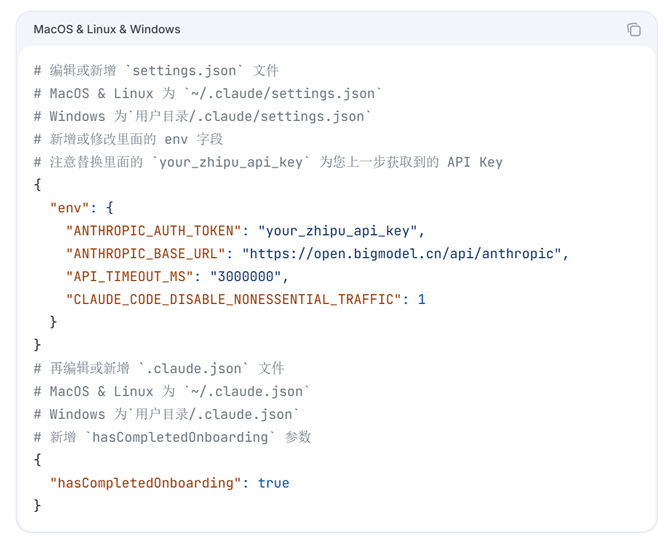Click the "hasCompletedOnboarding" JSON key
This screenshot has height=542, width=666.
click(145, 483)
